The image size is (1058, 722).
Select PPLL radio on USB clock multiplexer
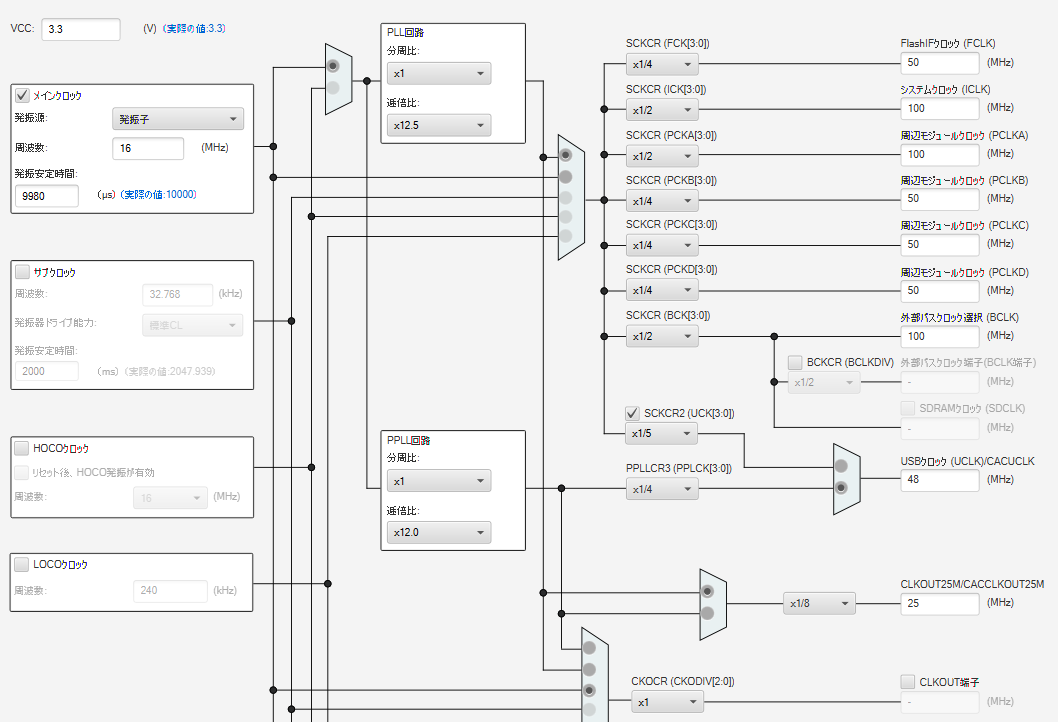coord(841,488)
